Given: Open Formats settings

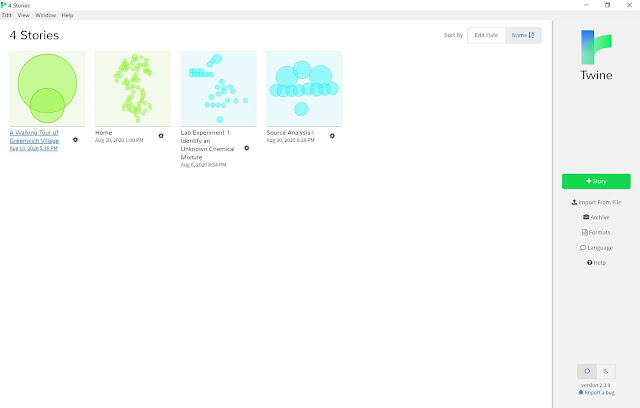Looking at the screenshot, I should tap(596, 233).
